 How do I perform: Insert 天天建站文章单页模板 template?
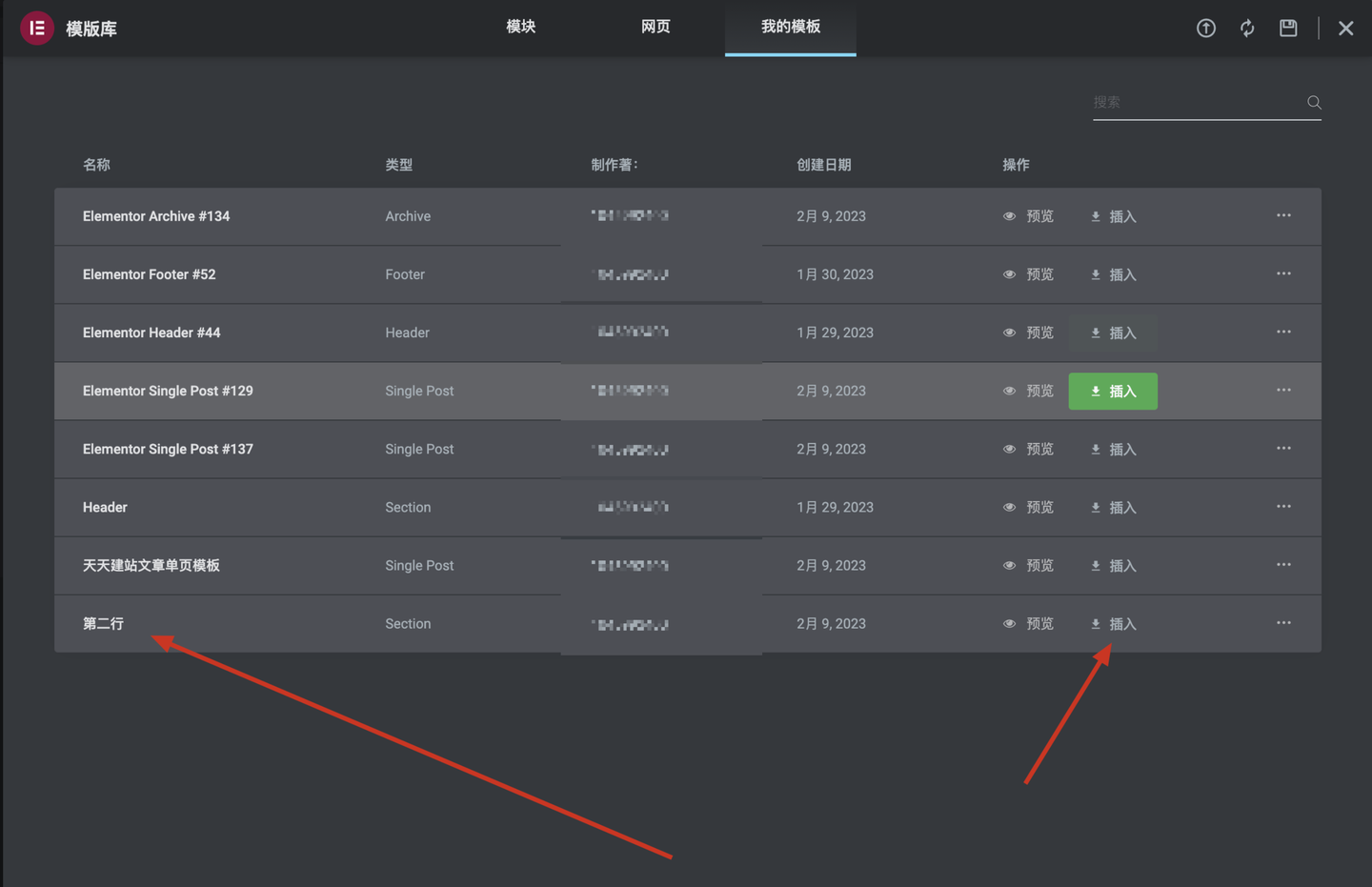(1113, 565)
